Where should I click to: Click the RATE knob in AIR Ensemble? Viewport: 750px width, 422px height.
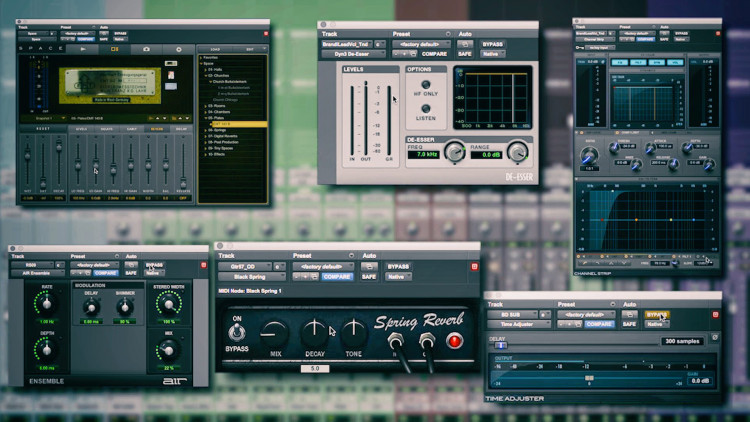click(x=46, y=303)
